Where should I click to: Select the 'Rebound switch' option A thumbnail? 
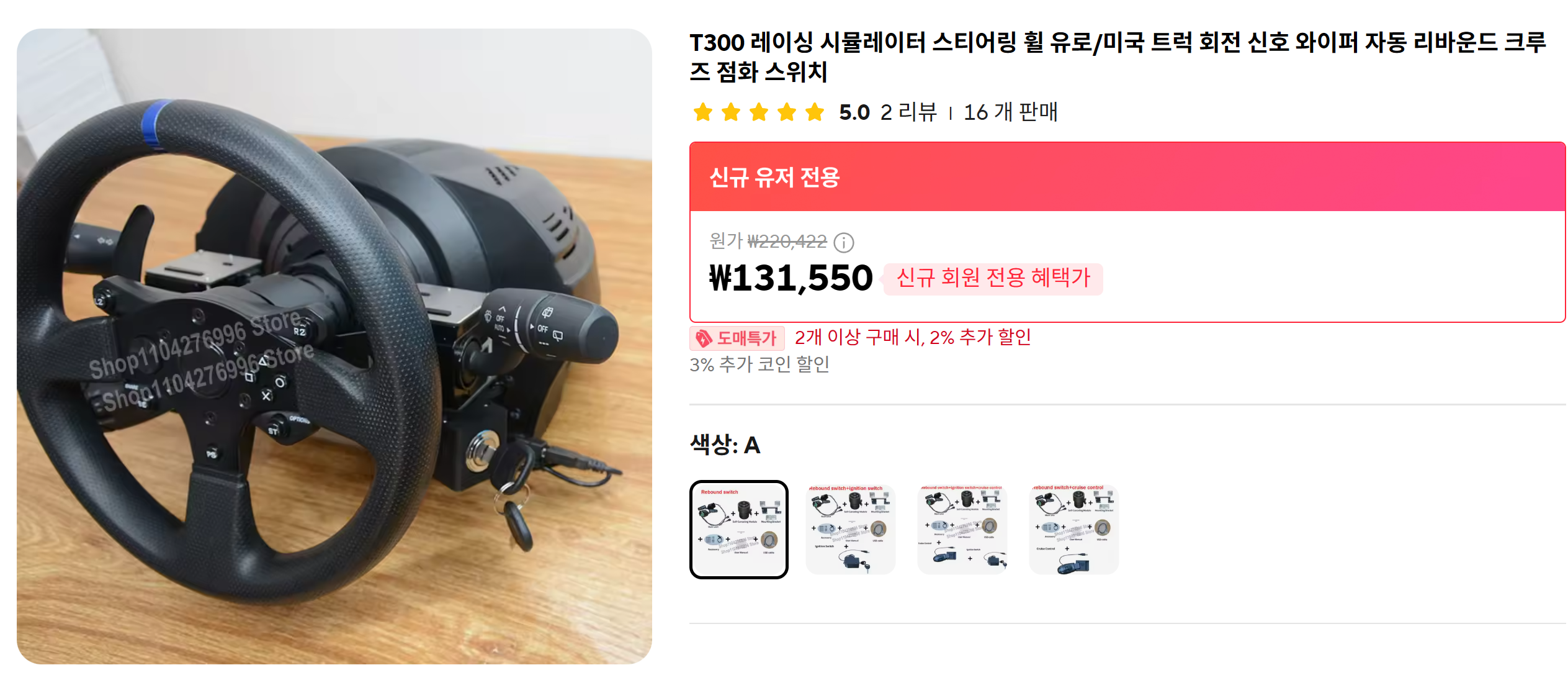click(739, 530)
